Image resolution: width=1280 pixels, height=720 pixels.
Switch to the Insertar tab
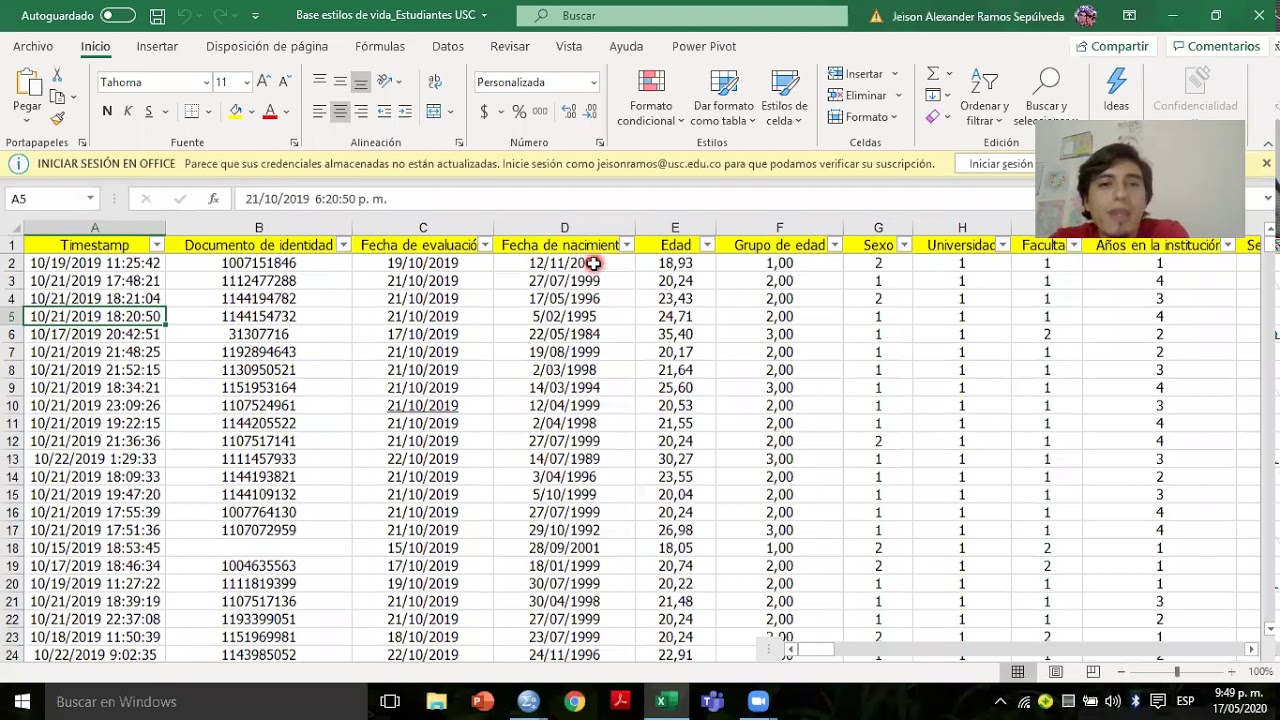pyautogui.click(x=157, y=46)
